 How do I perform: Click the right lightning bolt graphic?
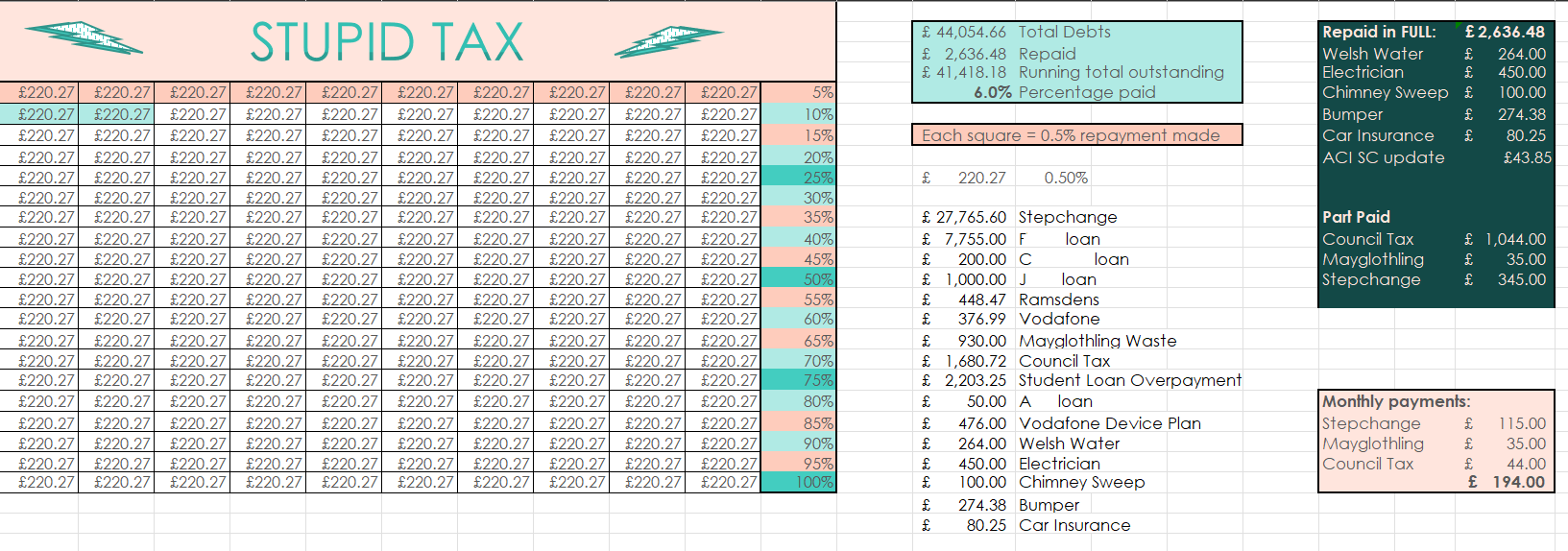[668, 41]
